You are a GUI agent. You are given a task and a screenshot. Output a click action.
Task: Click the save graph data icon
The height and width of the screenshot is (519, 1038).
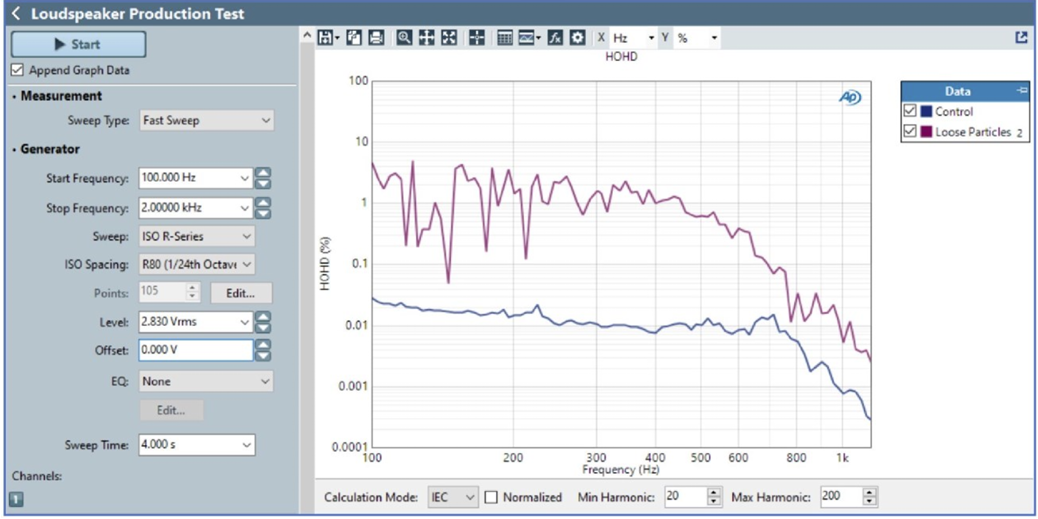(x=325, y=38)
